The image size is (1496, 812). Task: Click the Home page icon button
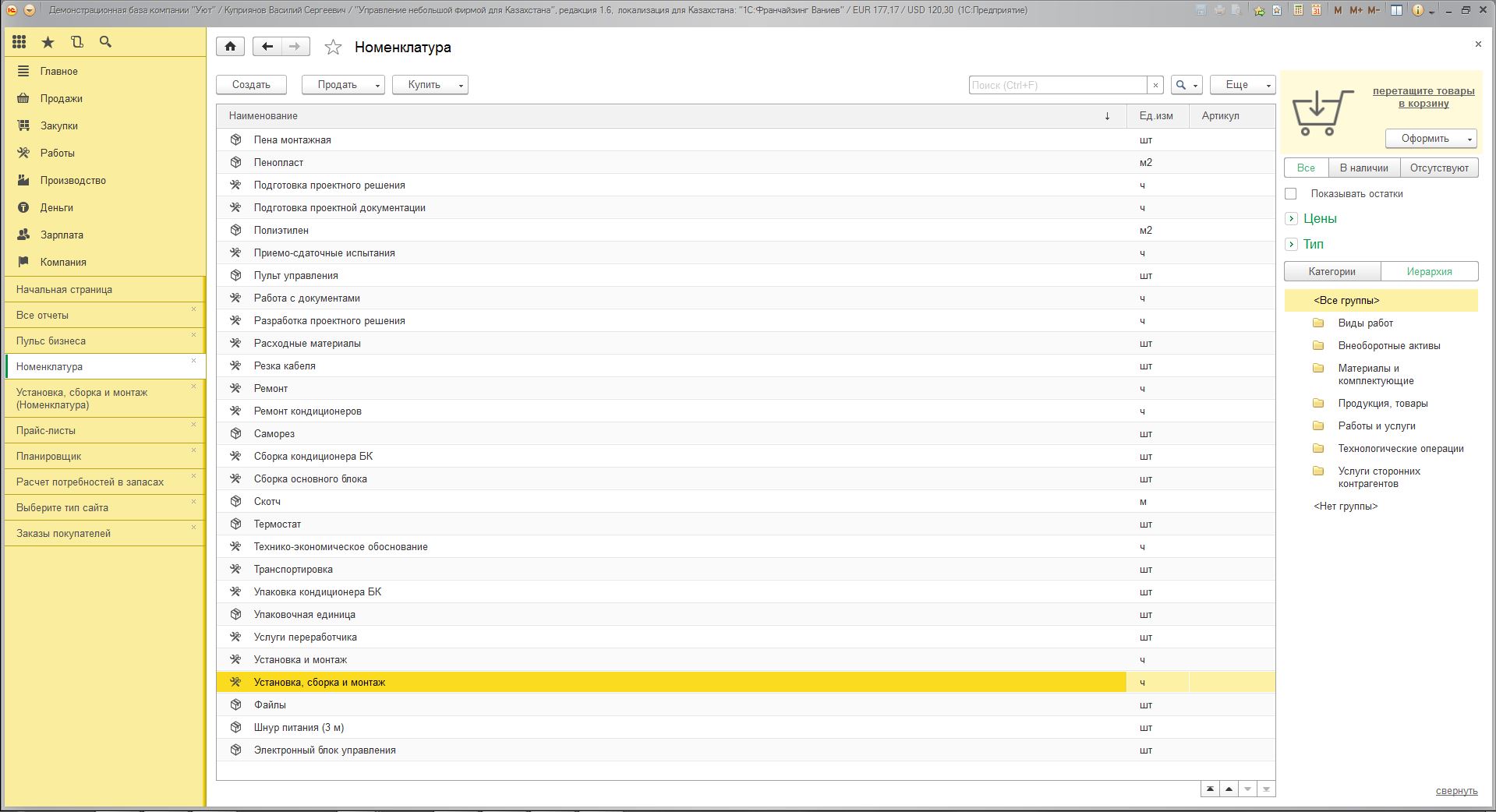pyautogui.click(x=230, y=47)
